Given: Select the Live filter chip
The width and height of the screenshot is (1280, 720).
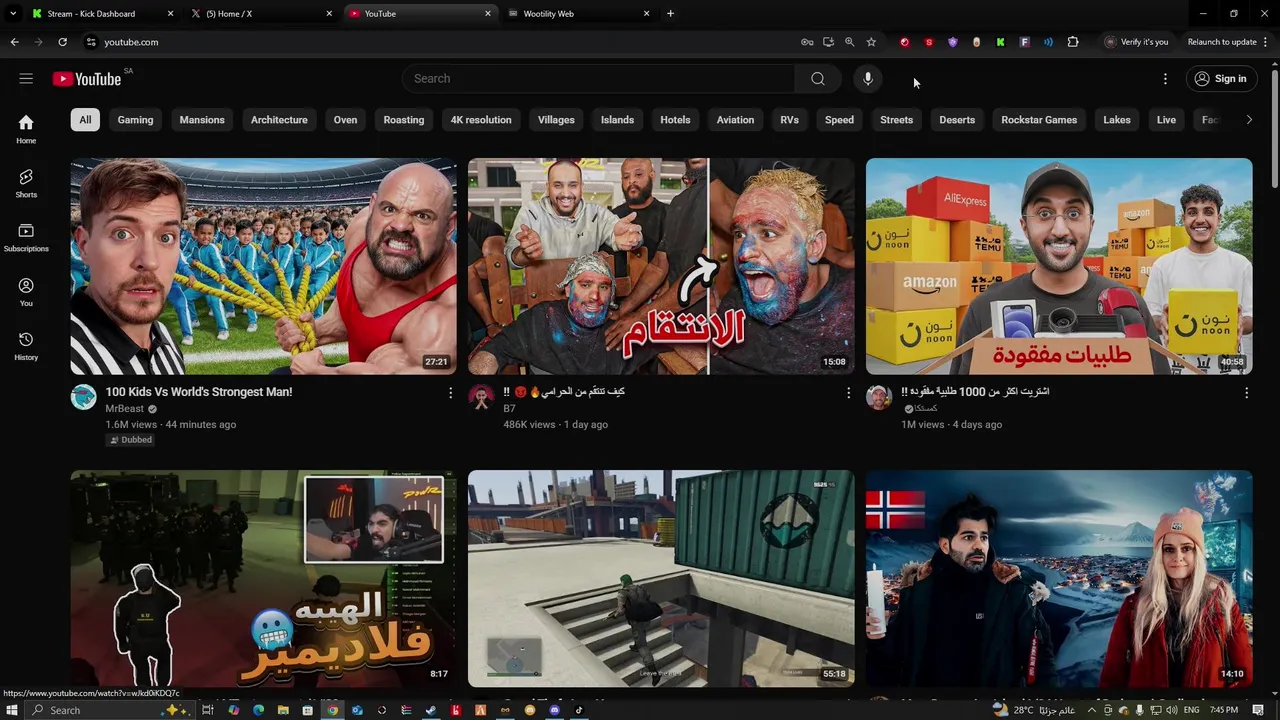Looking at the screenshot, I should click(x=1166, y=120).
